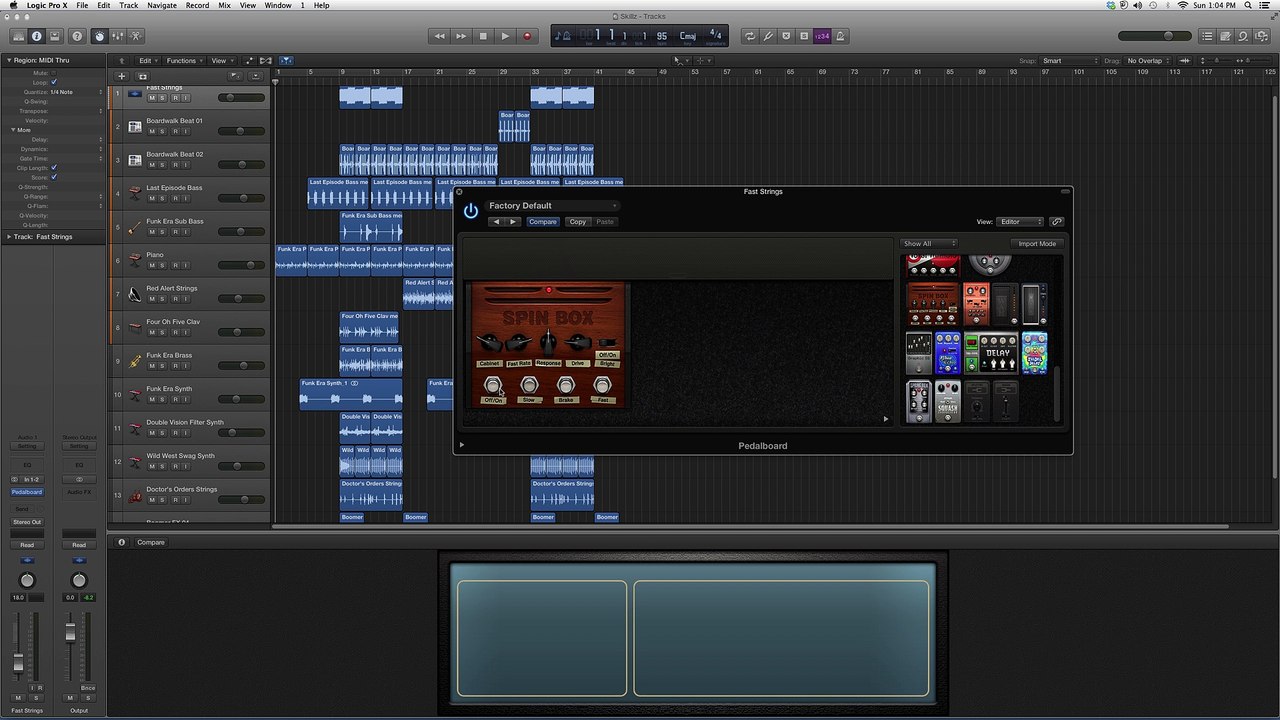Toggle the Smart Controls button

coord(99,36)
